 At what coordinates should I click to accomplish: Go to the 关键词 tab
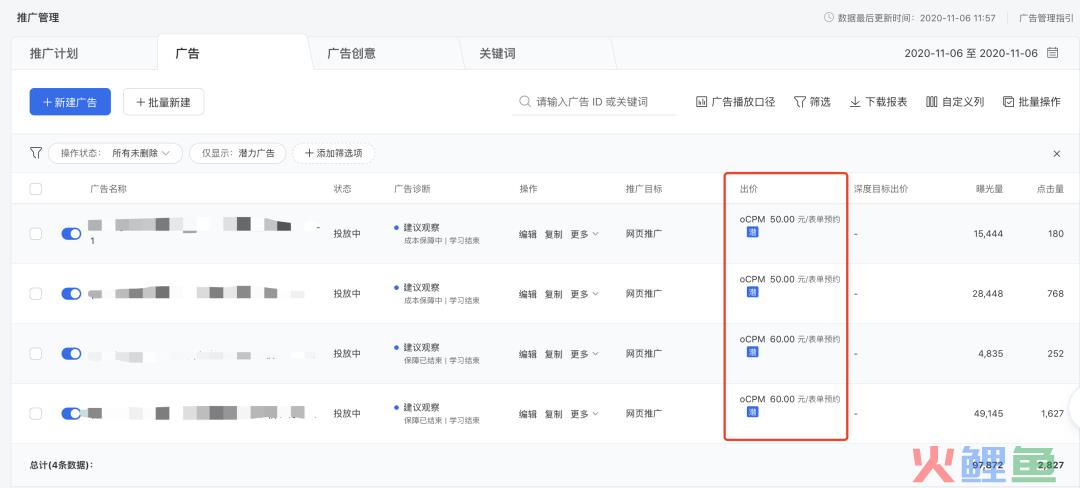click(x=497, y=53)
